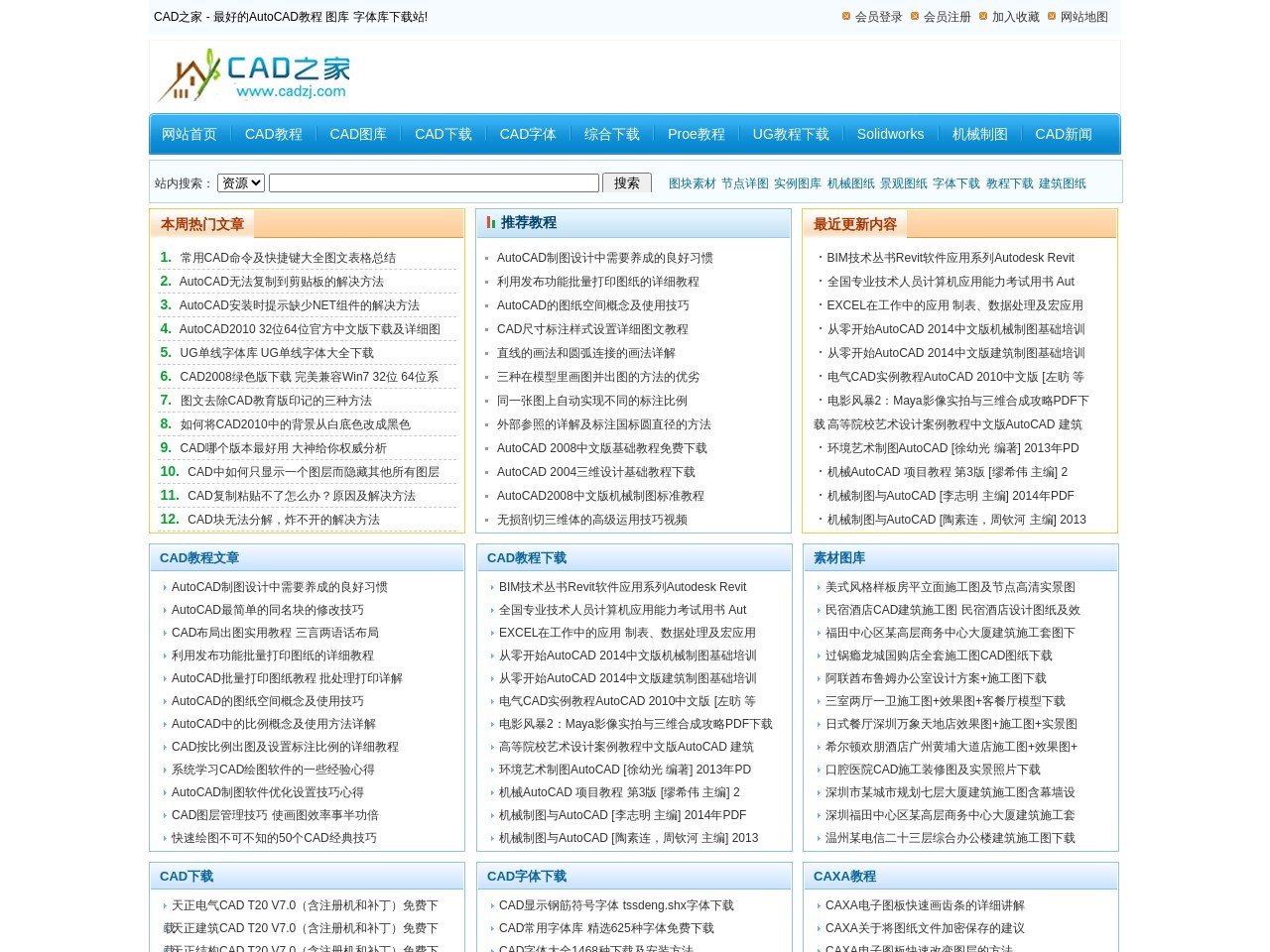This screenshot has height=952, width=1270.
Task: Open AutoCAD无法复制到剪贴板的解决方法 article
Action: coord(282,282)
